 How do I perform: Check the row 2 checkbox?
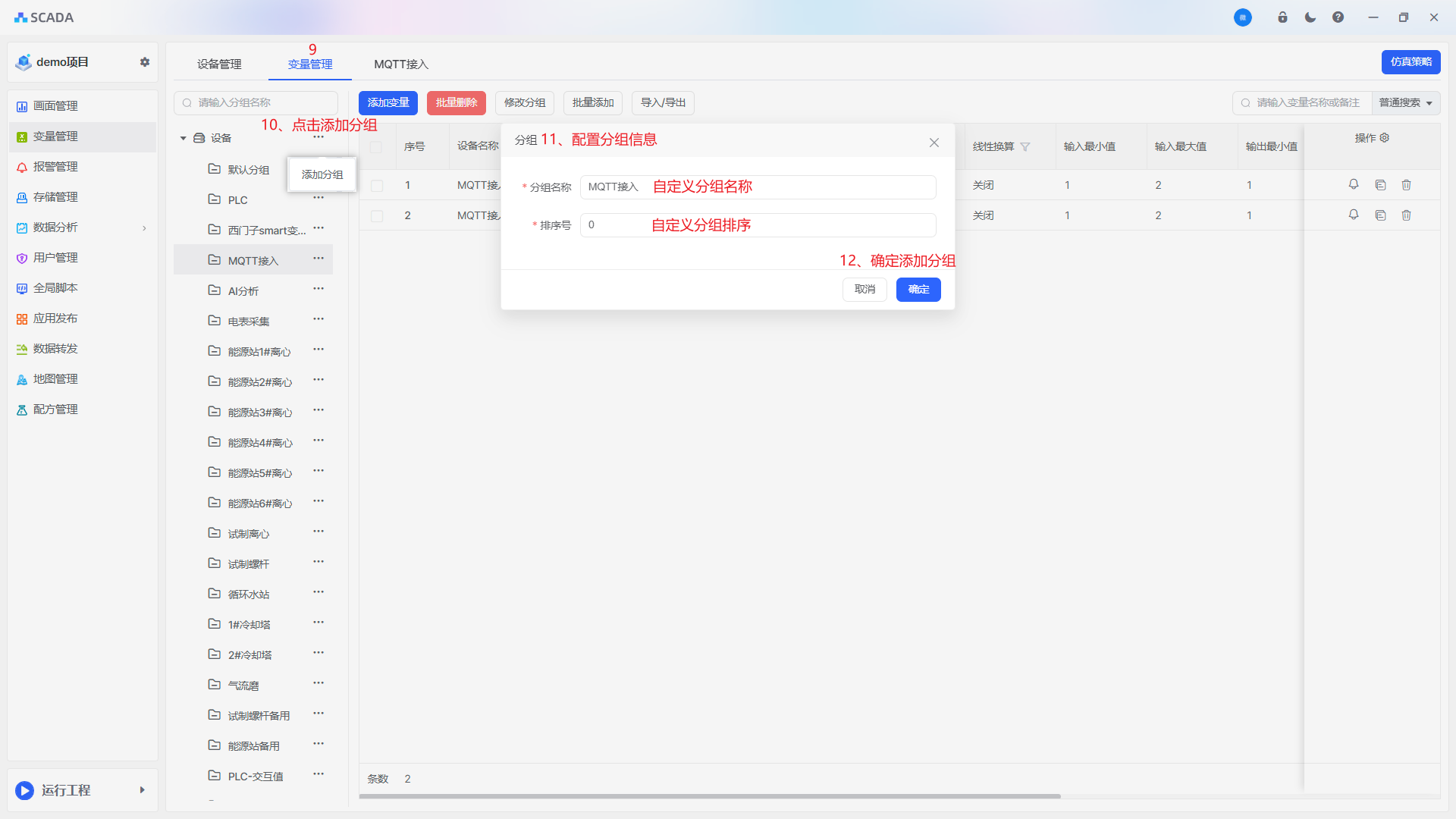pyautogui.click(x=377, y=216)
